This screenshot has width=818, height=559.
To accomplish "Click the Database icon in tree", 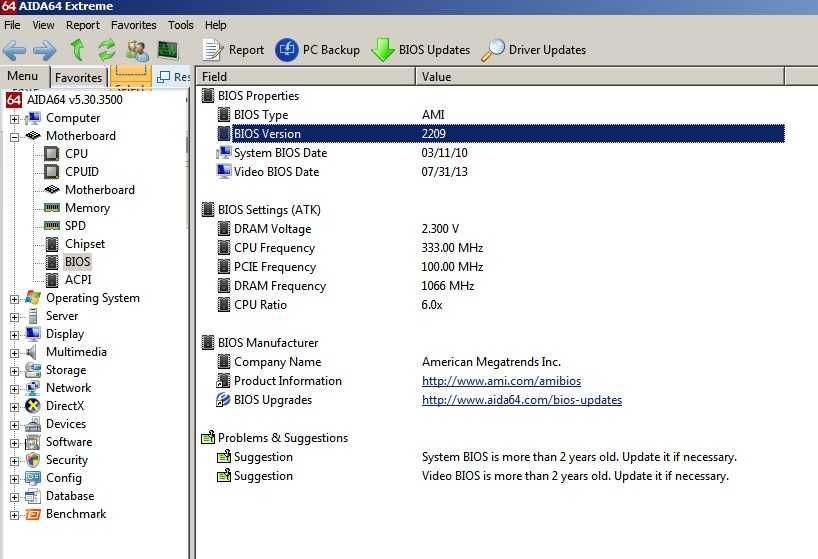I will 33,496.
